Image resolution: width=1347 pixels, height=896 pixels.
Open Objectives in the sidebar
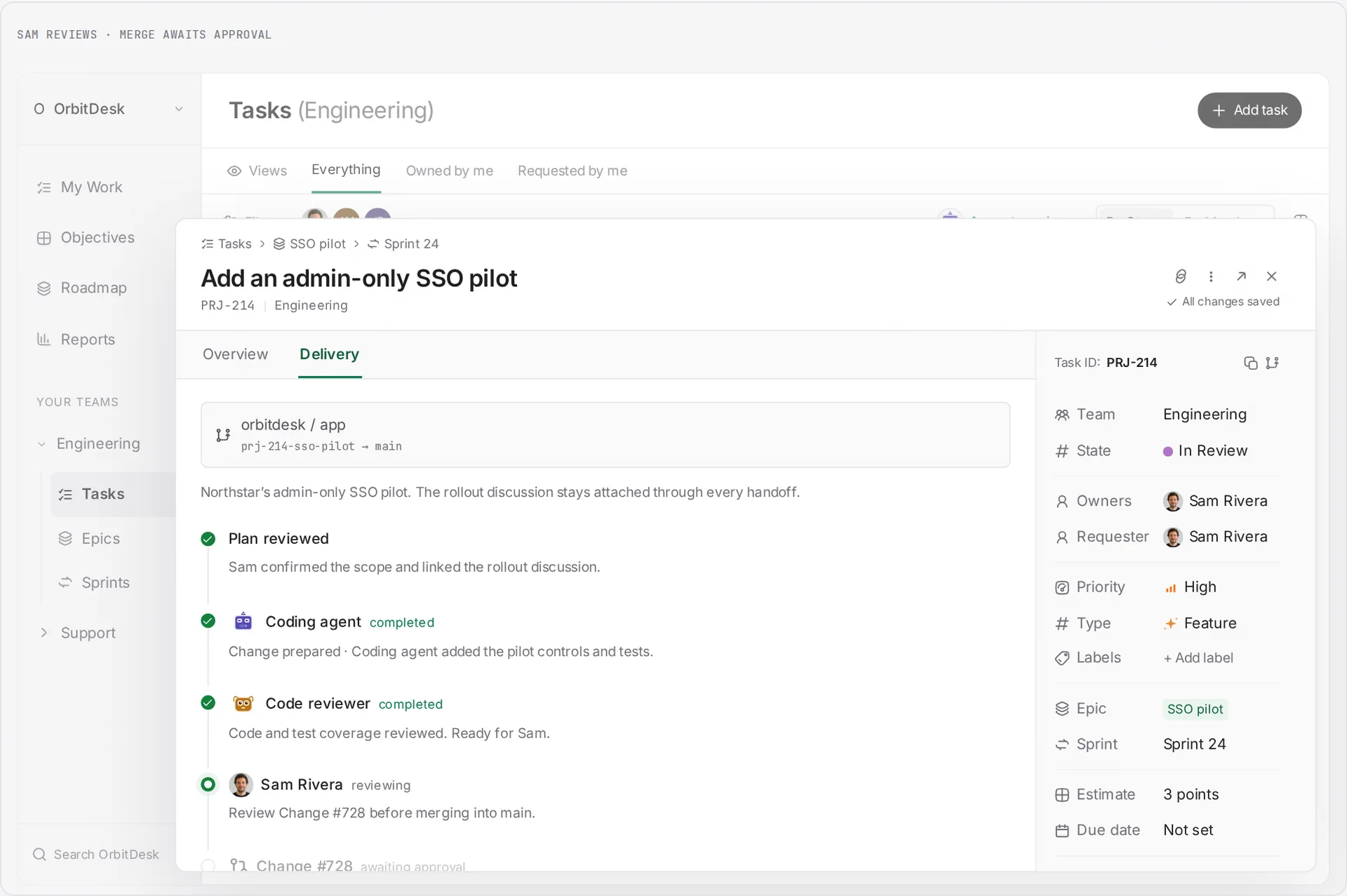click(85, 238)
